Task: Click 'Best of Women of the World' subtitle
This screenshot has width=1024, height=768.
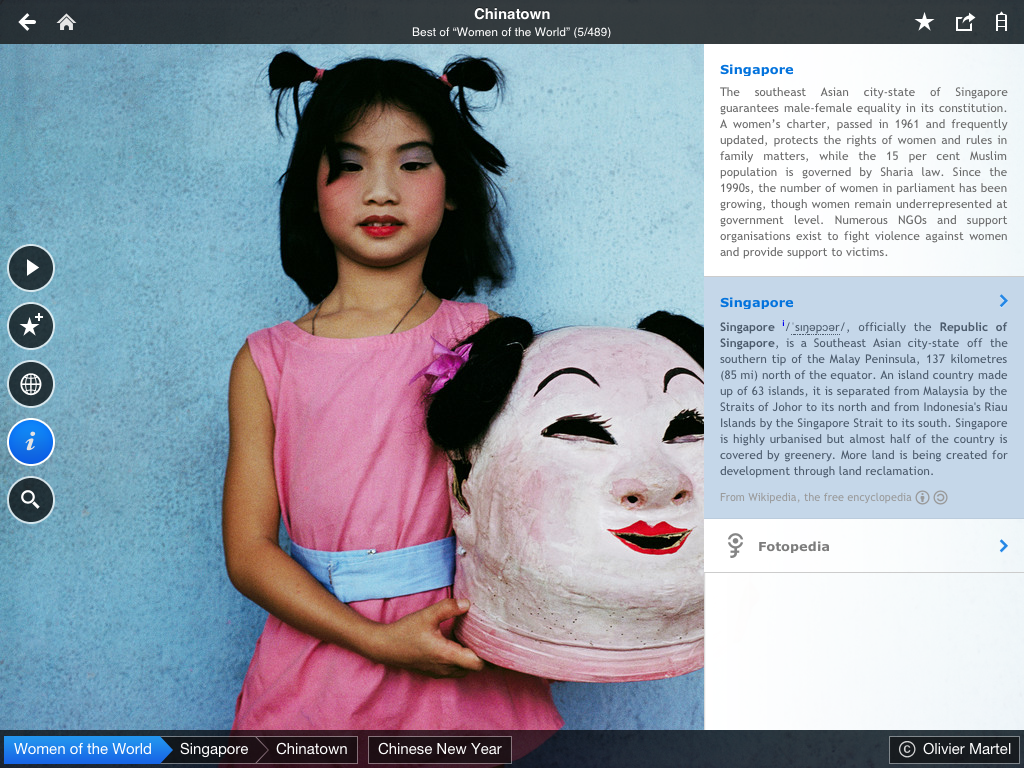Action: click(x=511, y=32)
